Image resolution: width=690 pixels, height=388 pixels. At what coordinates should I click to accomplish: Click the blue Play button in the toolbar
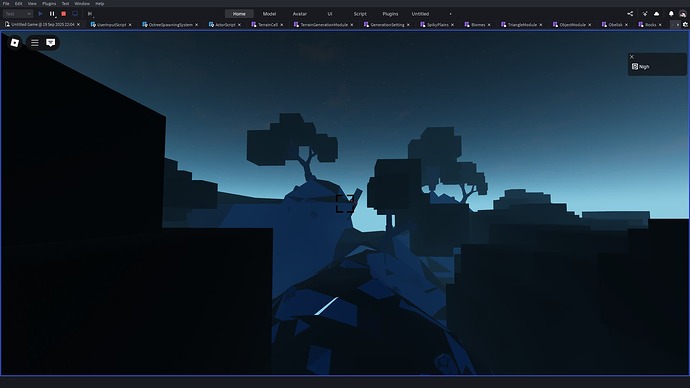40,14
